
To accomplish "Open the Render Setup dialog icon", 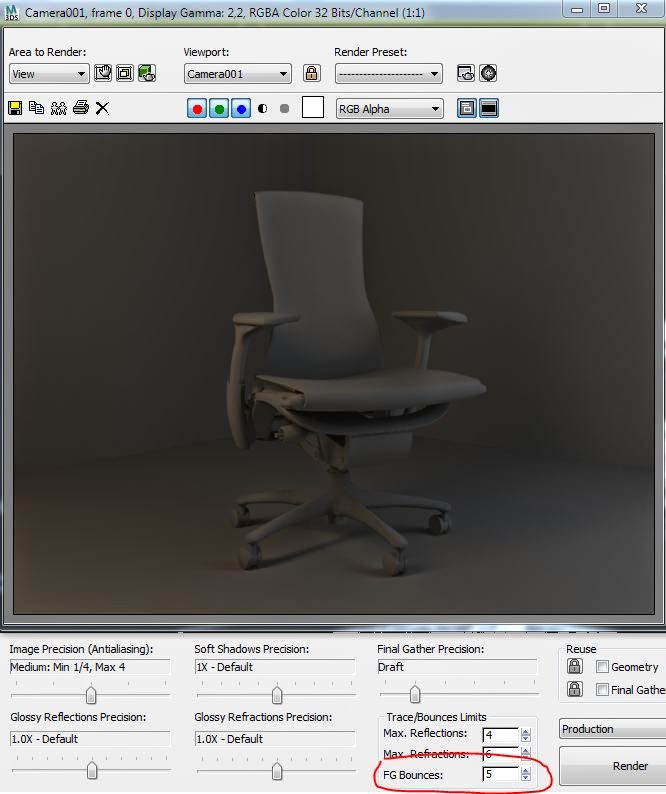I will coord(466,73).
